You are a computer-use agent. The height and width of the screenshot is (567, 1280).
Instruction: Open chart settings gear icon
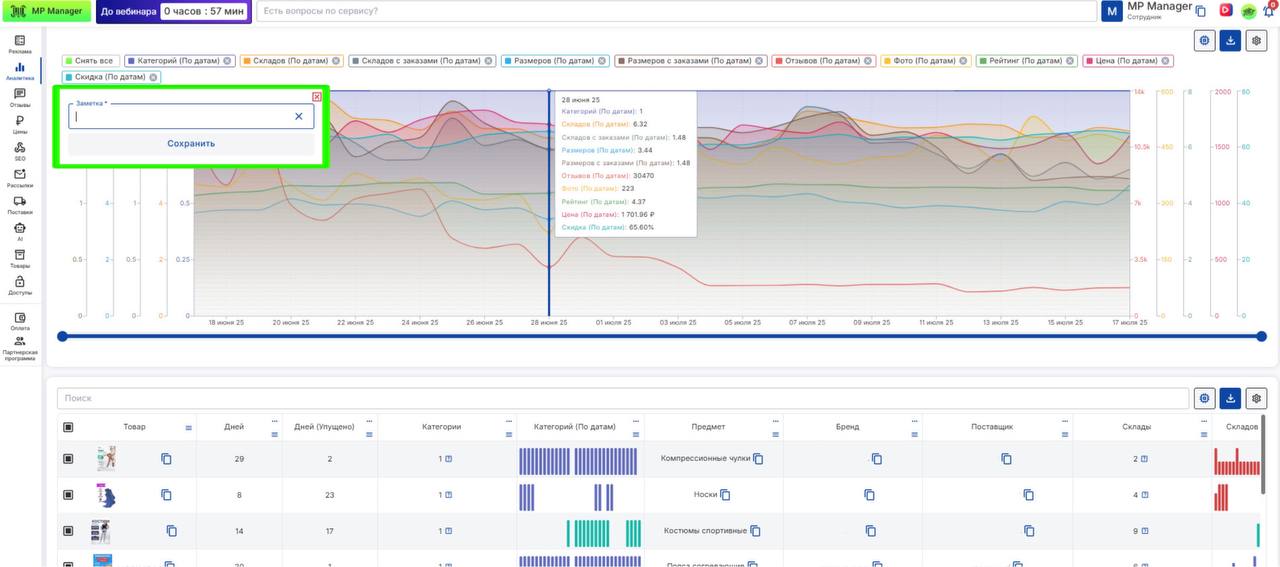pyautogui.click(x=1256, y=40)
